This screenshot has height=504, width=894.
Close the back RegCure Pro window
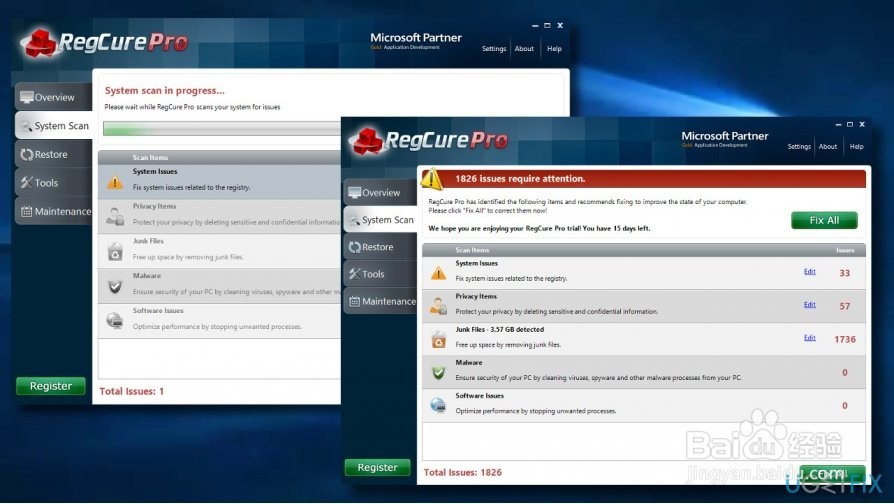pyautogui.click(x=560, y=25)
